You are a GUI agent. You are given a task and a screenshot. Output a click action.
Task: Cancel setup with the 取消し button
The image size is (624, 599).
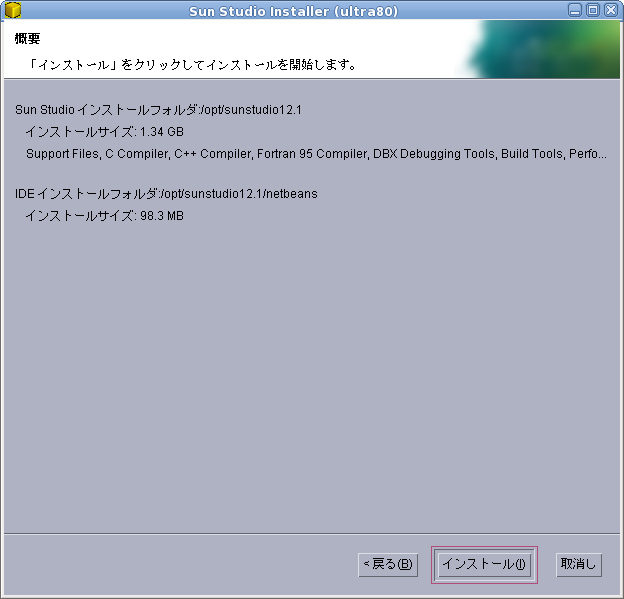(579, 564)
